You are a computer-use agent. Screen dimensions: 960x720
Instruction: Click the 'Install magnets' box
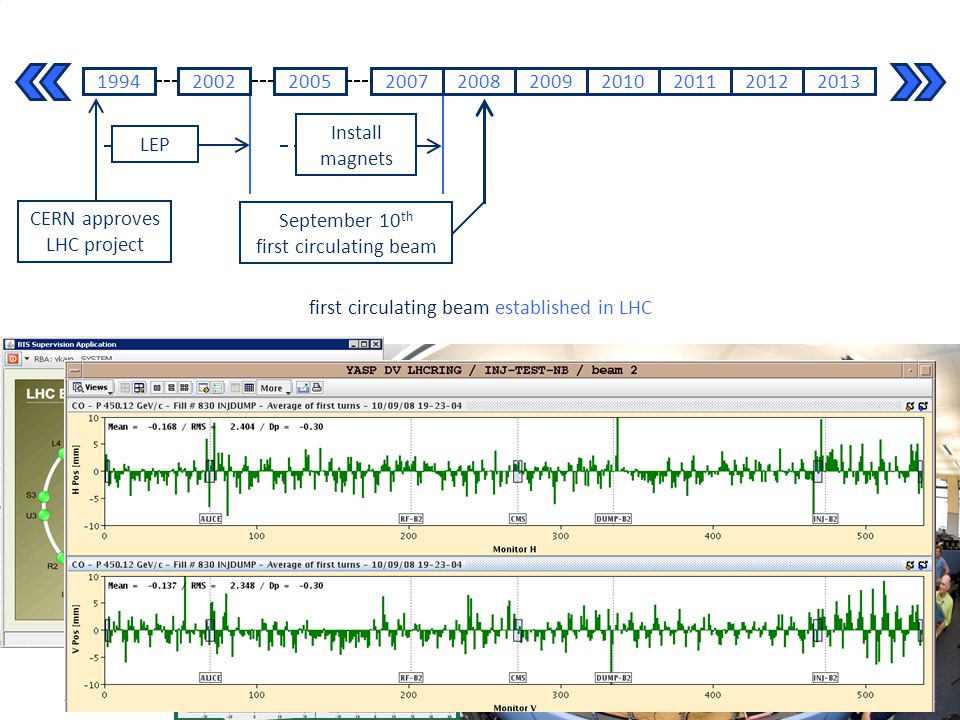(x=356, y=145)
